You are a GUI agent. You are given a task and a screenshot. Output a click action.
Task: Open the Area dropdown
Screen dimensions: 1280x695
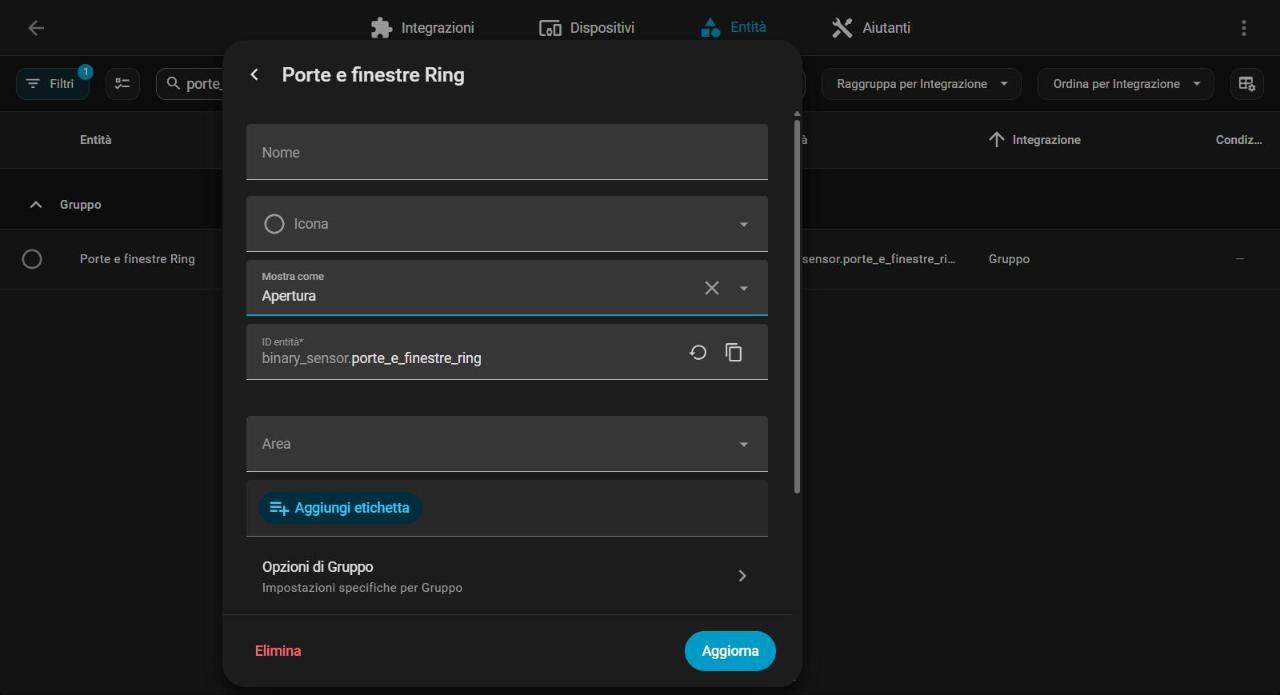(x=507, y=444)
